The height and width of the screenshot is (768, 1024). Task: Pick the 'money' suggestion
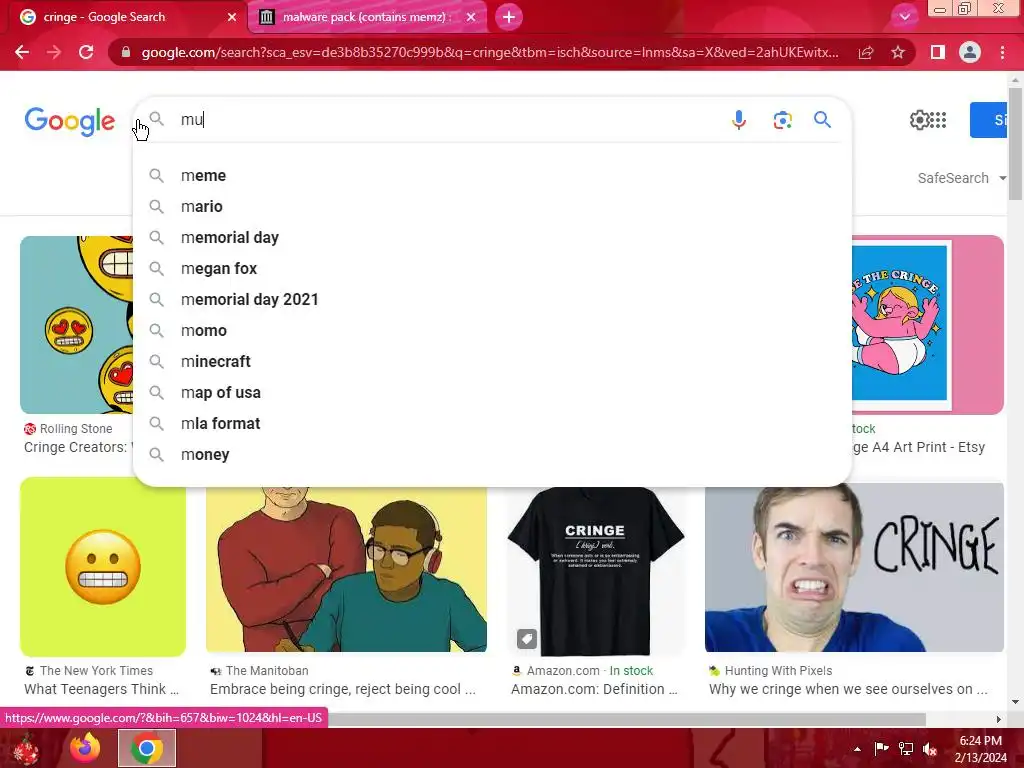click(x=492, y=455)
